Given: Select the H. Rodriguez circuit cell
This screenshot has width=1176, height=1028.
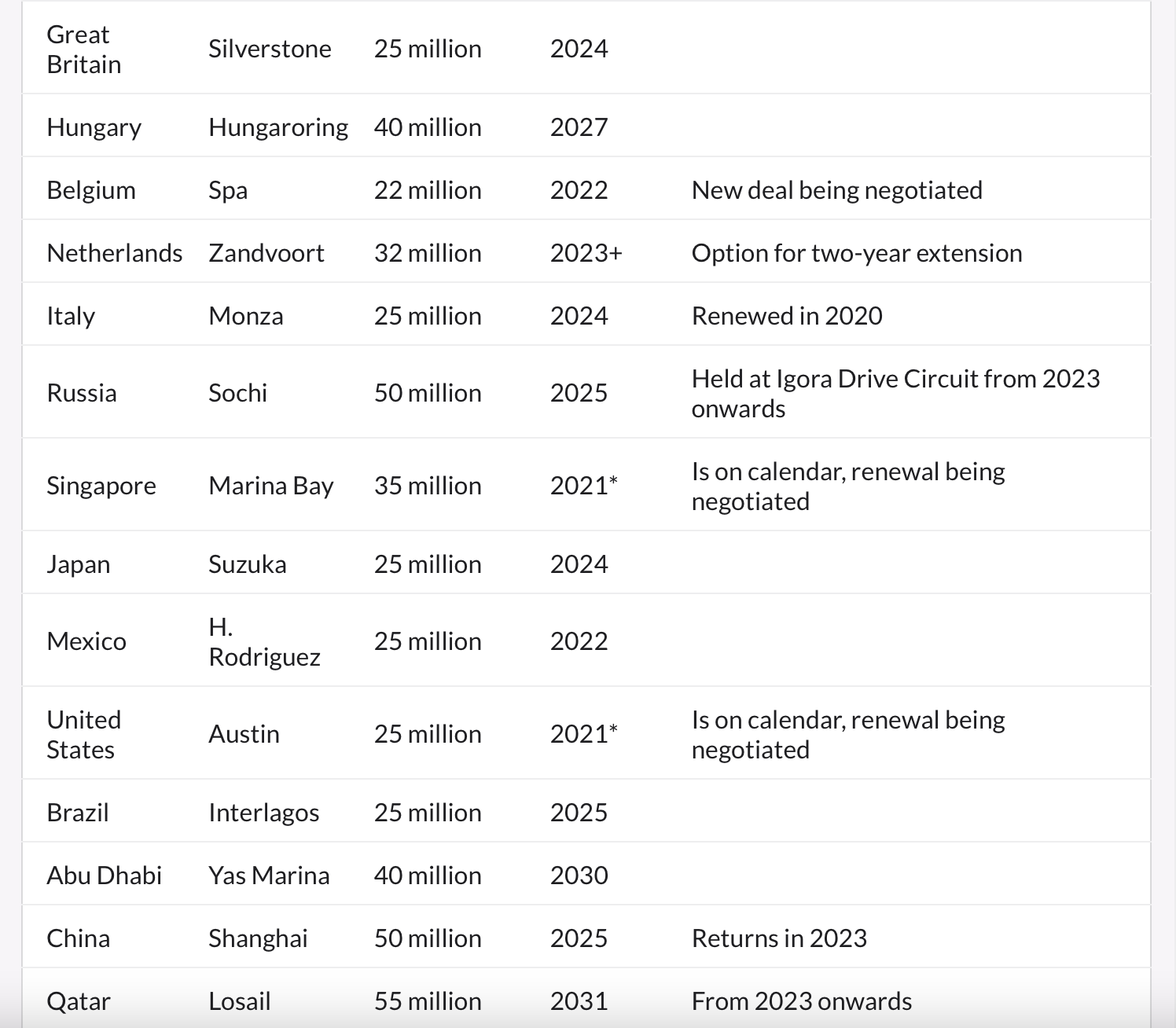Looking at the screenshot, I should (x=264, y=641).
